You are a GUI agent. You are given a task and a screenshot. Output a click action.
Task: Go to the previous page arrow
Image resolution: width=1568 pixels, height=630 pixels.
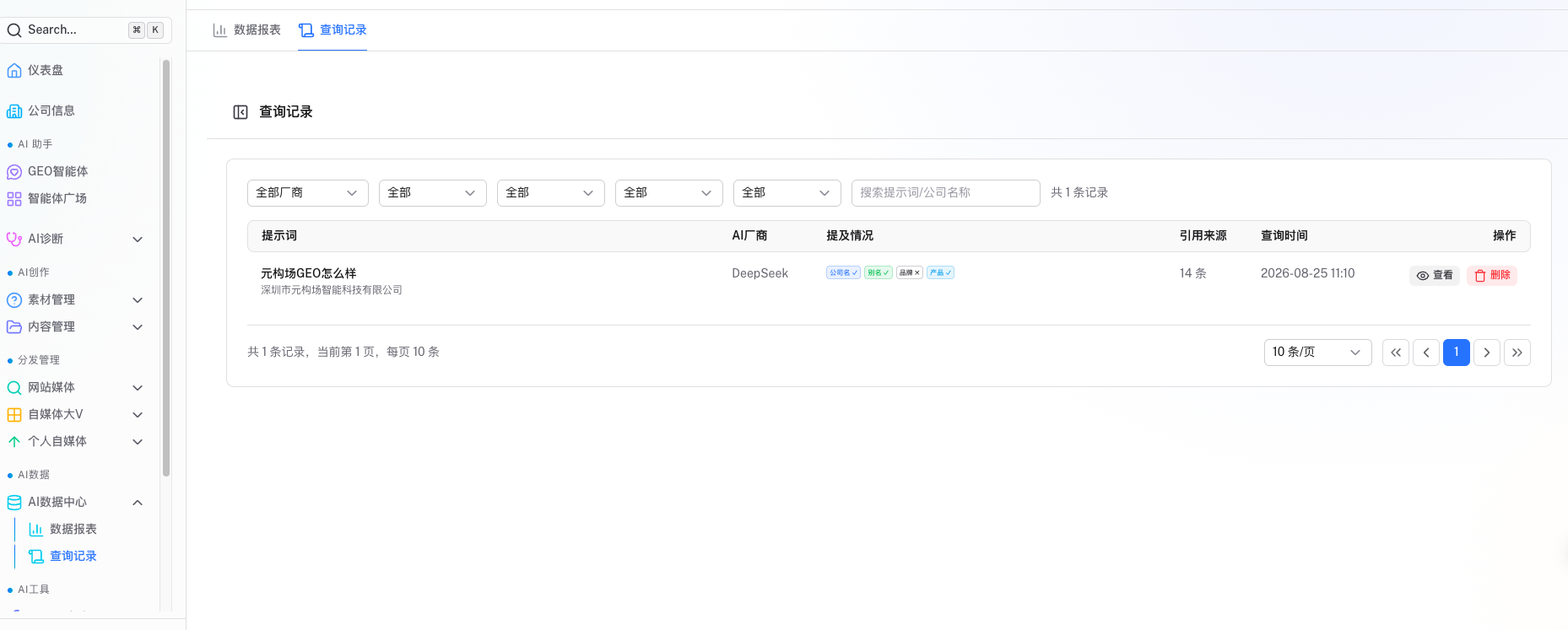click(x=1426, y=353)
